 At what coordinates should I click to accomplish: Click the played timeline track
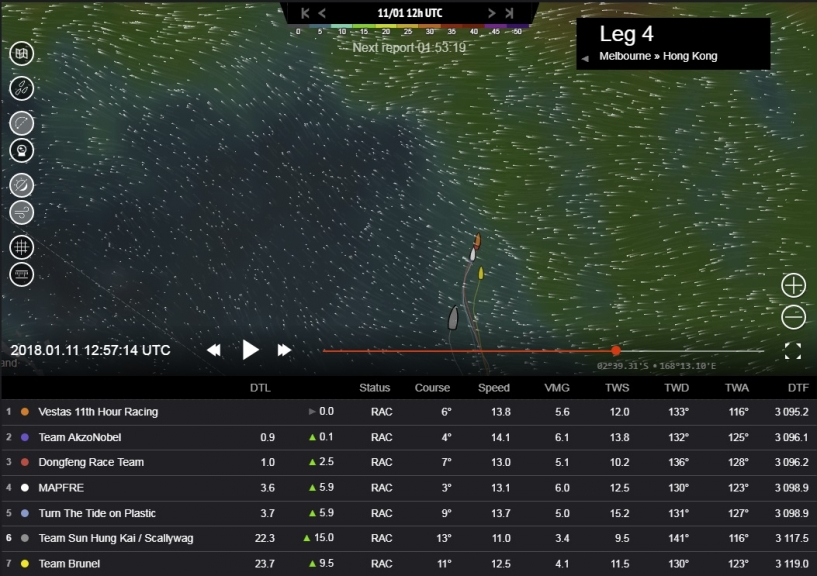coord(469,351)
